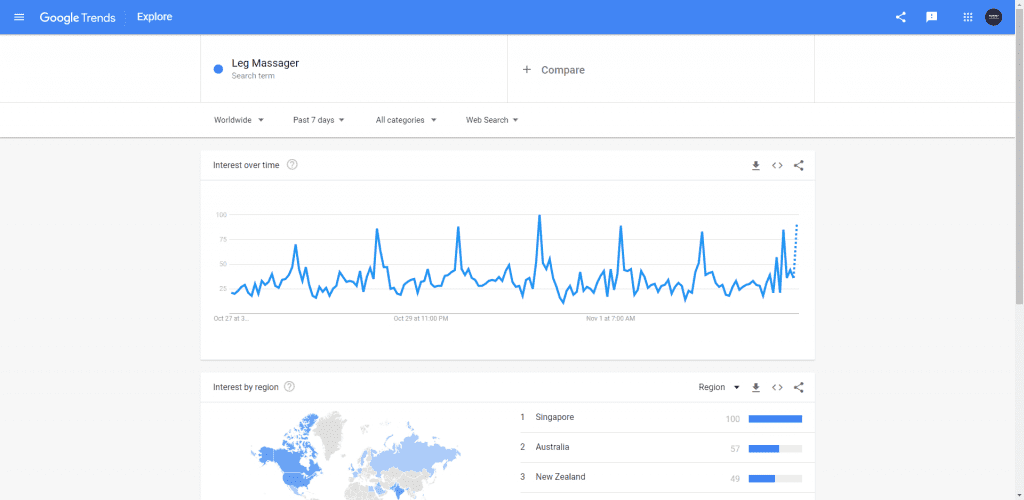Click the share icon in header
The height and width of the screenshot is (500, 1024).
point(900,17)
